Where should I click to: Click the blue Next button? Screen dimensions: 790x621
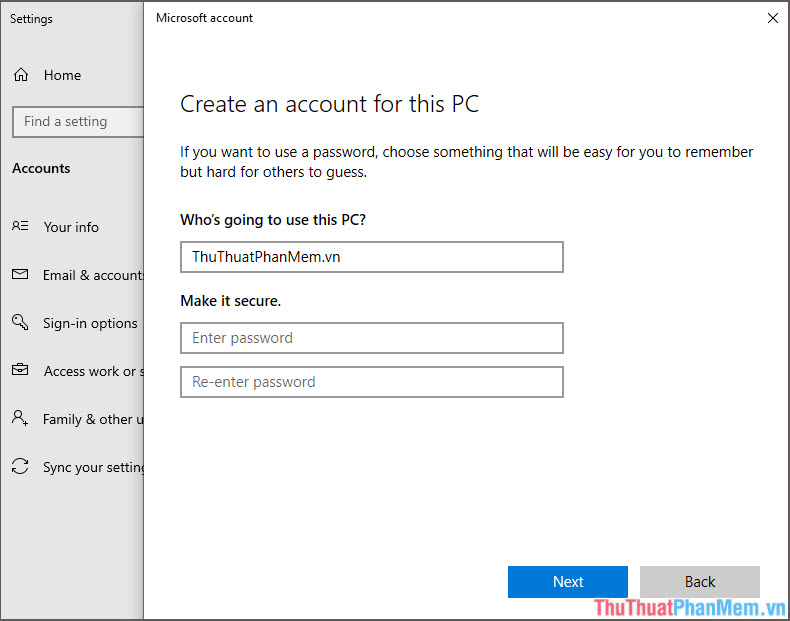(568, 582)
